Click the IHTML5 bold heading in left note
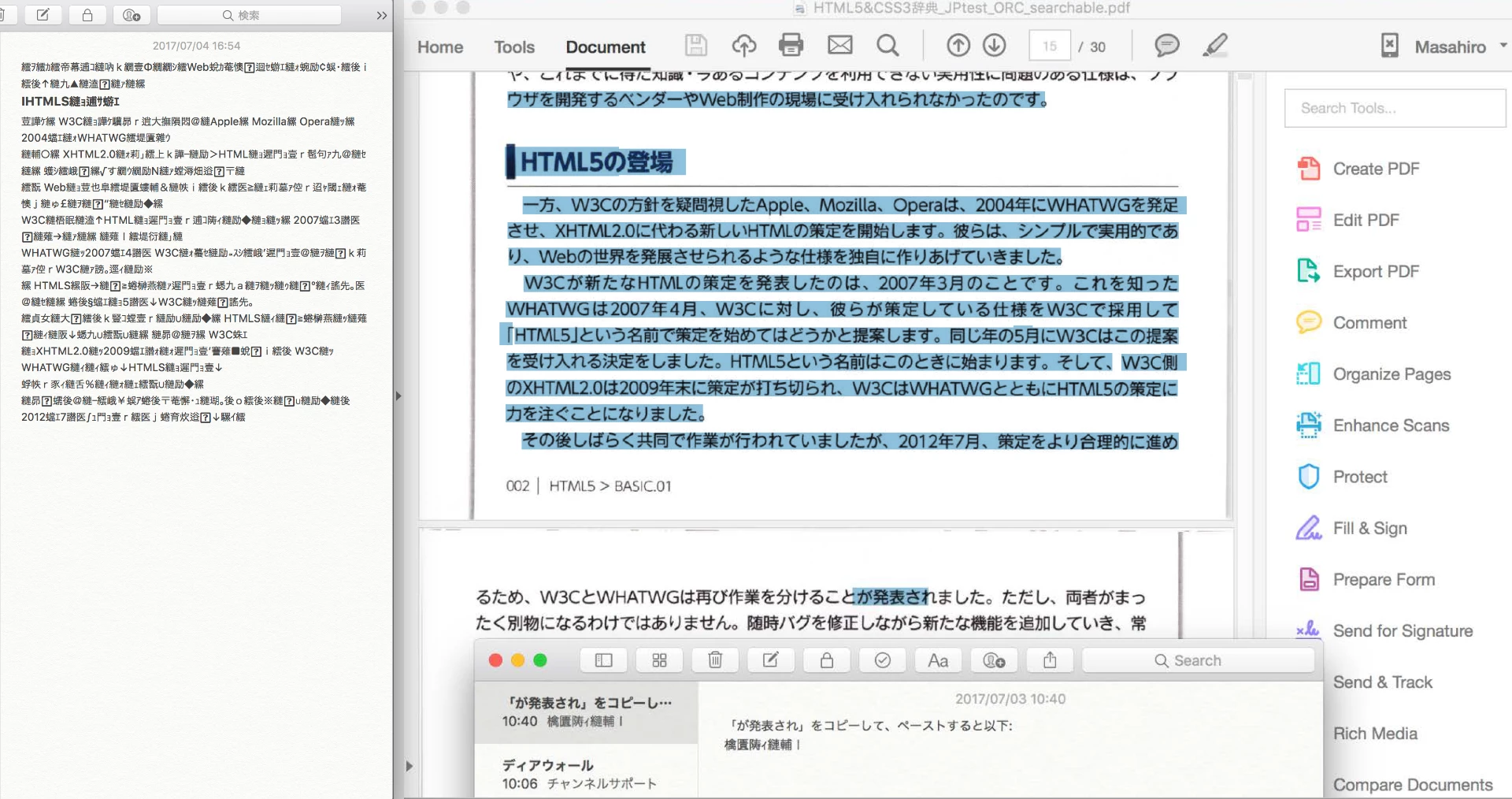This screenshot has width=1512, height=799. click(x=70, y=101)
